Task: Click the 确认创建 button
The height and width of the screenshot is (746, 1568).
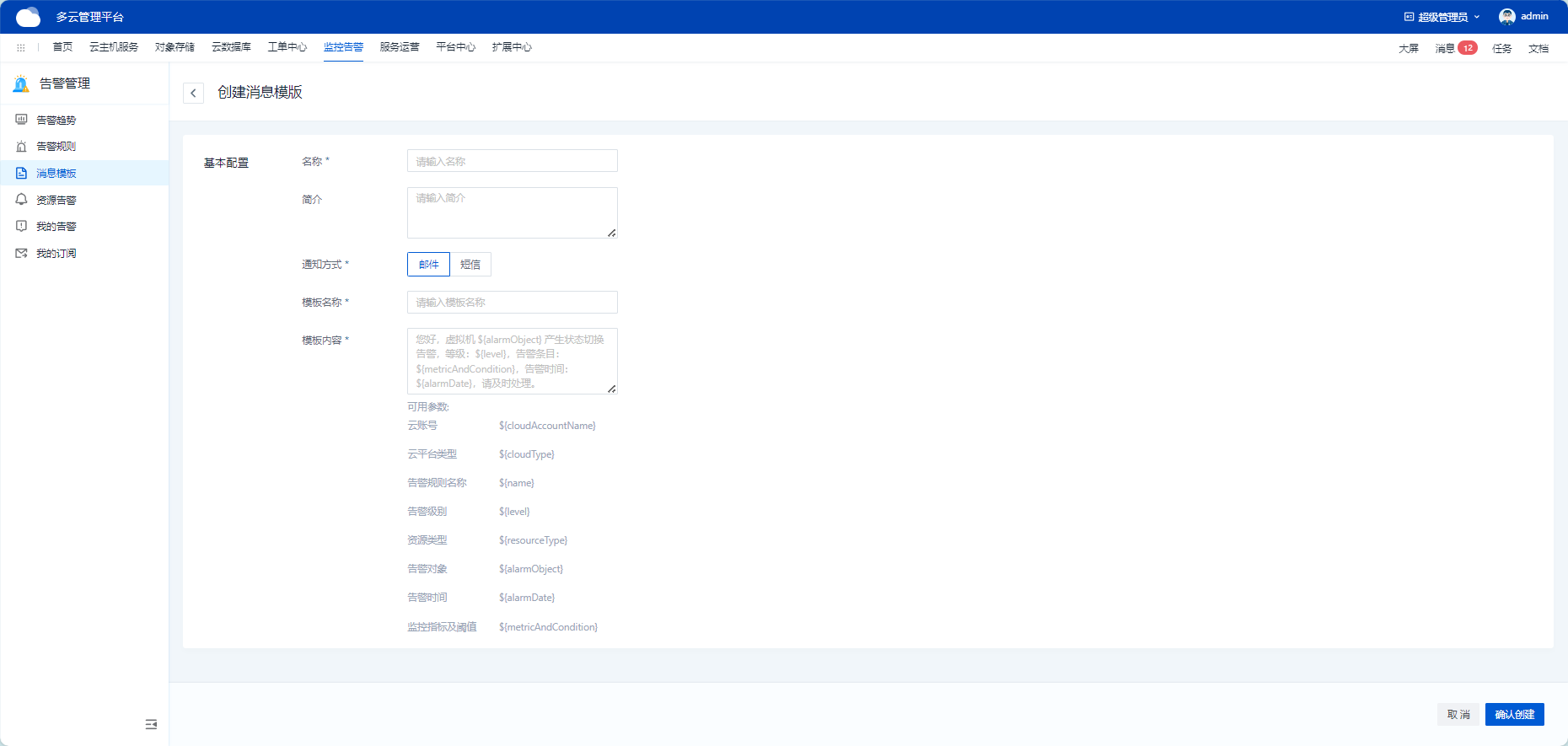Action: click(x=1514, y=714)
